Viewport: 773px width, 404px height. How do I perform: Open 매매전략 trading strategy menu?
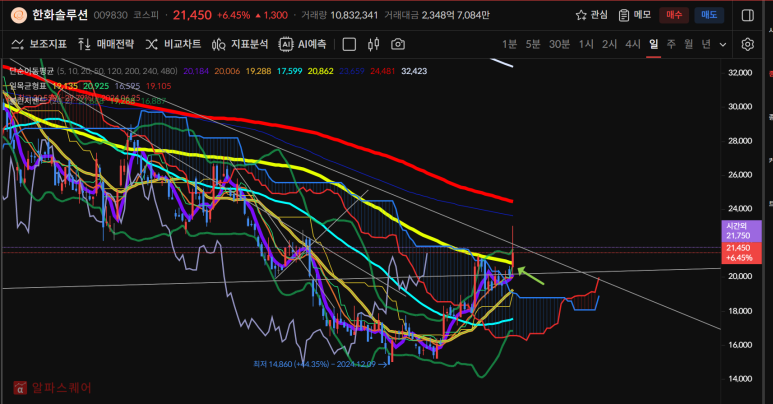point(106,44)
